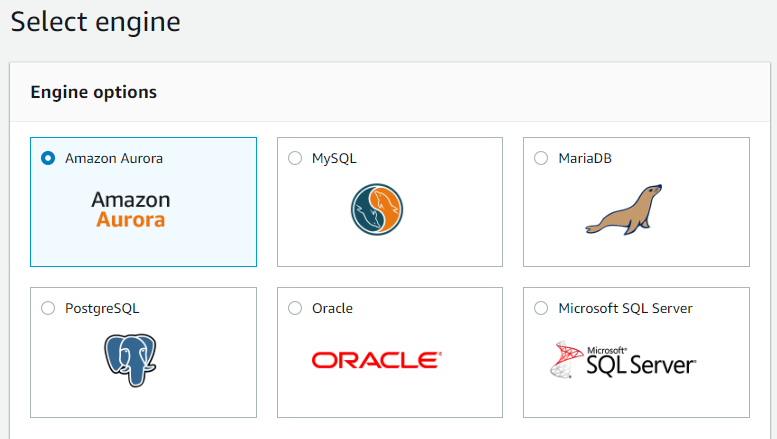
Task: Click the "MySQL" option label text
Action: point(334,158)
